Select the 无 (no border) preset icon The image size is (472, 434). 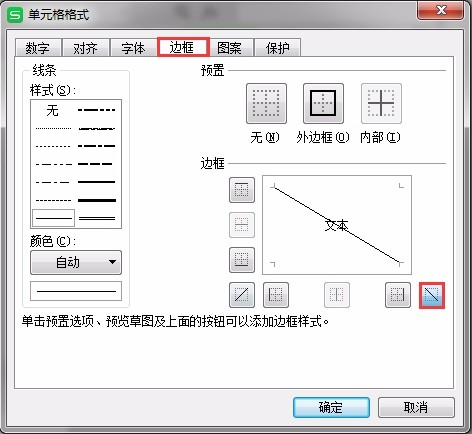266,104
